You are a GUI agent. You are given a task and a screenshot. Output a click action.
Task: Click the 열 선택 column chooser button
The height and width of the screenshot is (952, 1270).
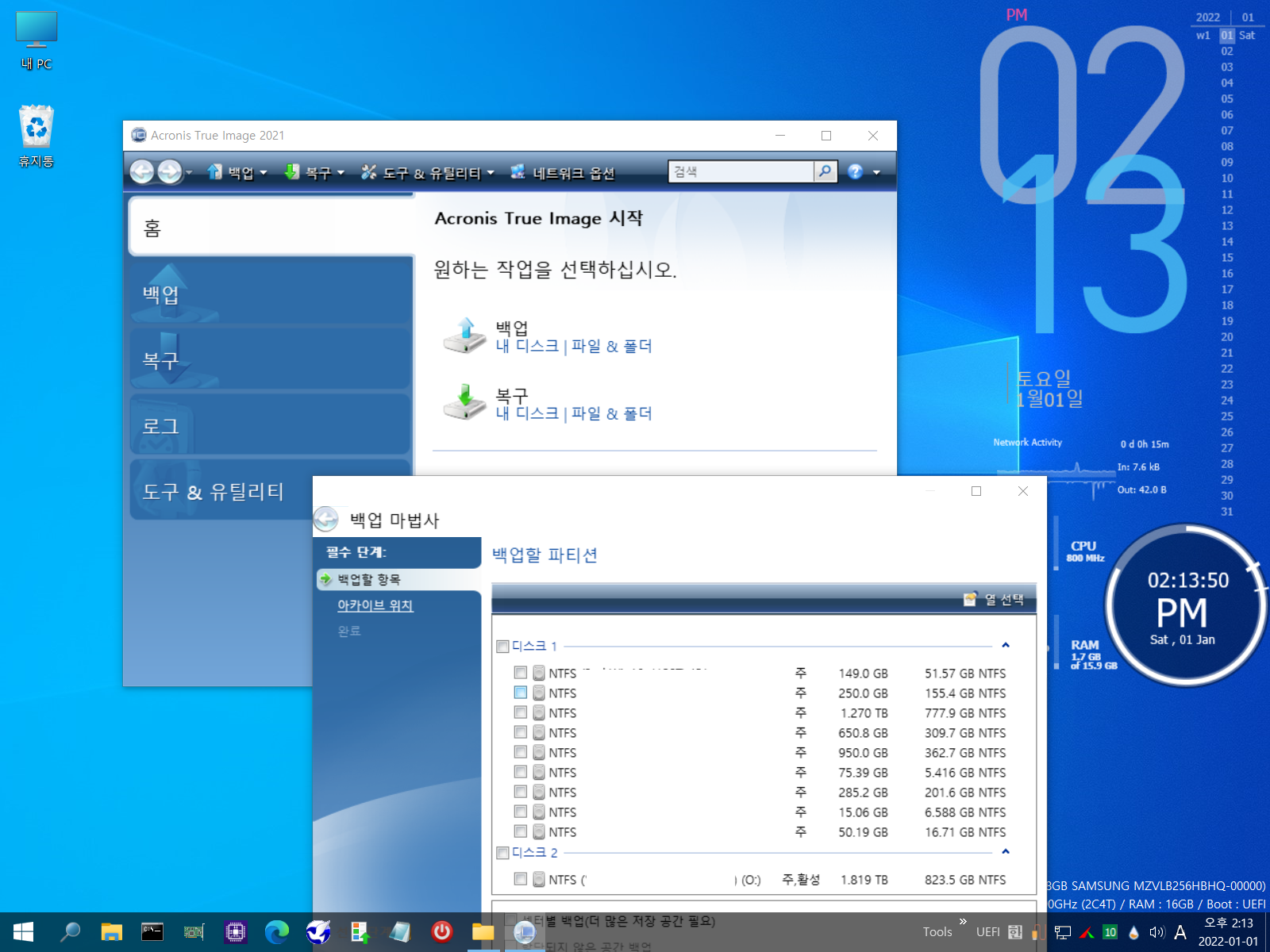click(x=994, y=600)
